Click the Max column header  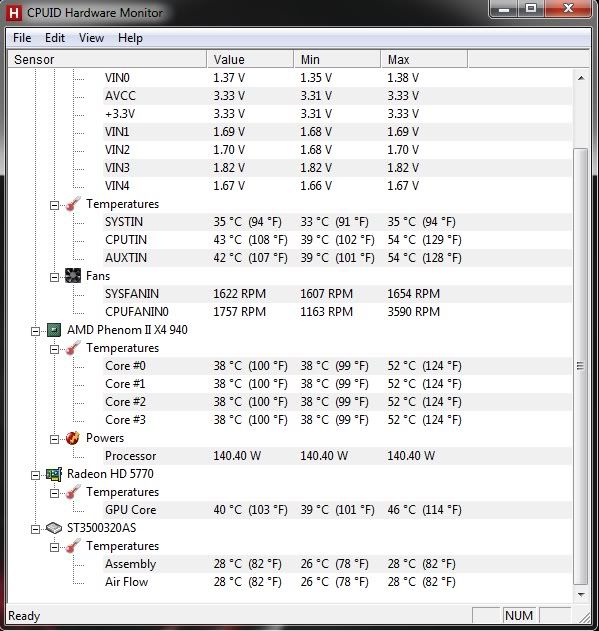424,60
